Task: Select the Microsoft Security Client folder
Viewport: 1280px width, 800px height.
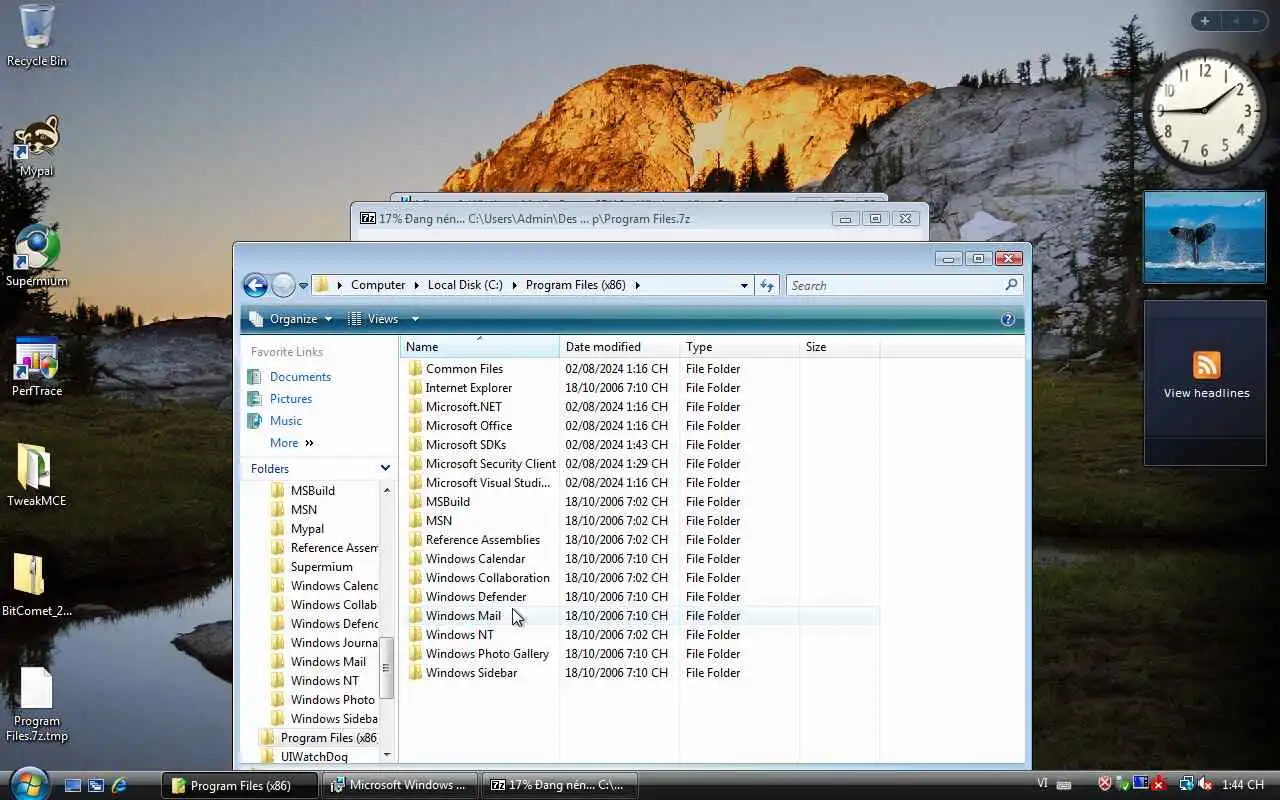Action: click(x=491, y=464)
